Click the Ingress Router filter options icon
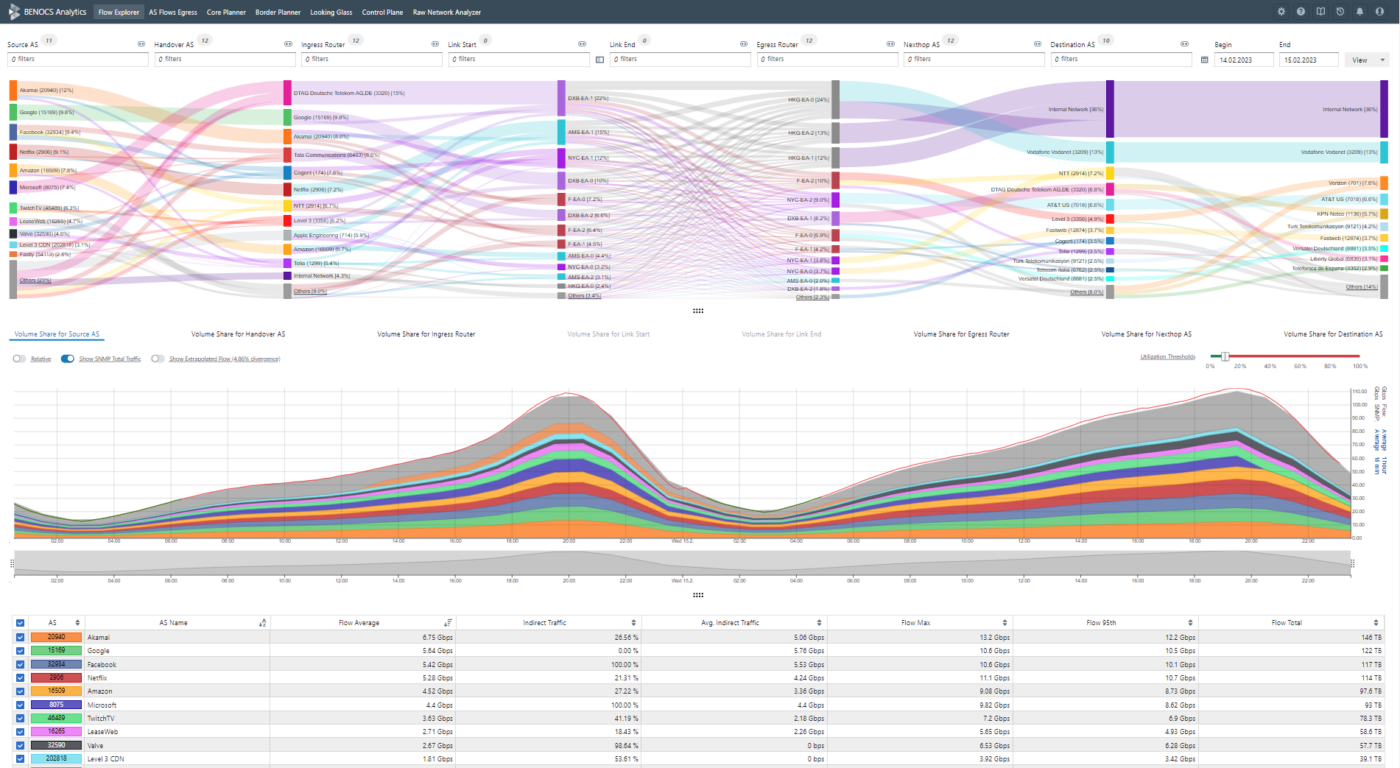Screen dimensions: 1400x768 pos(435,44)
